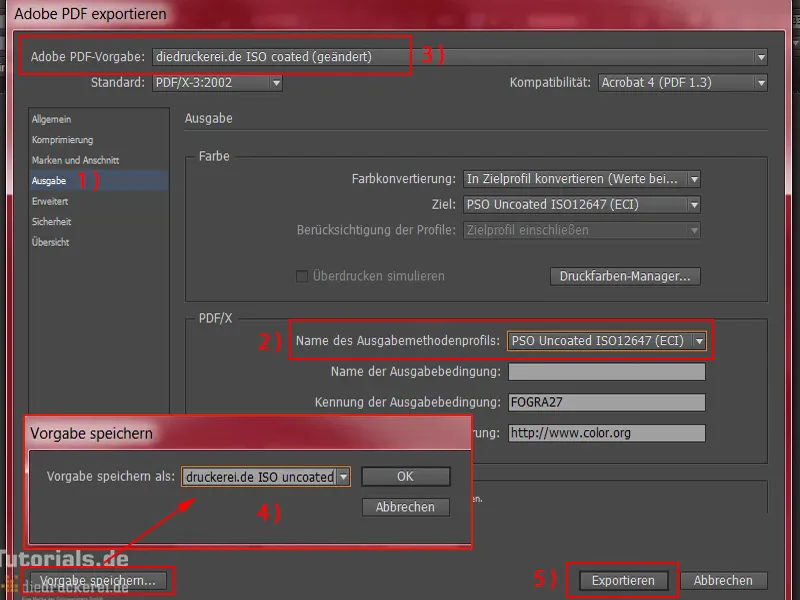Click the Vorgabe speichern als text field
The width and height of the screenshot is (800, 600).
(260, 477)
